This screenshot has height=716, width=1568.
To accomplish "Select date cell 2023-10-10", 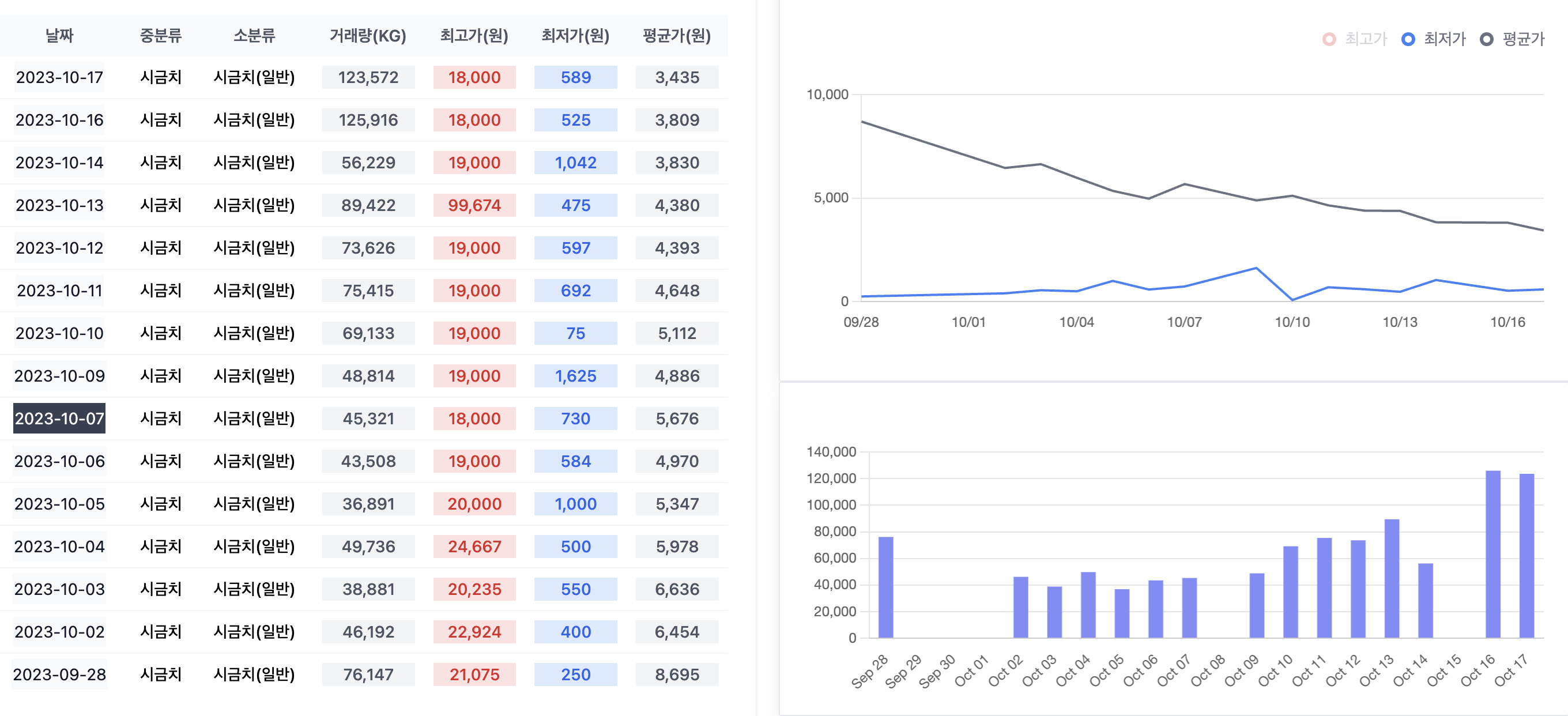I will tap(59, 333).
